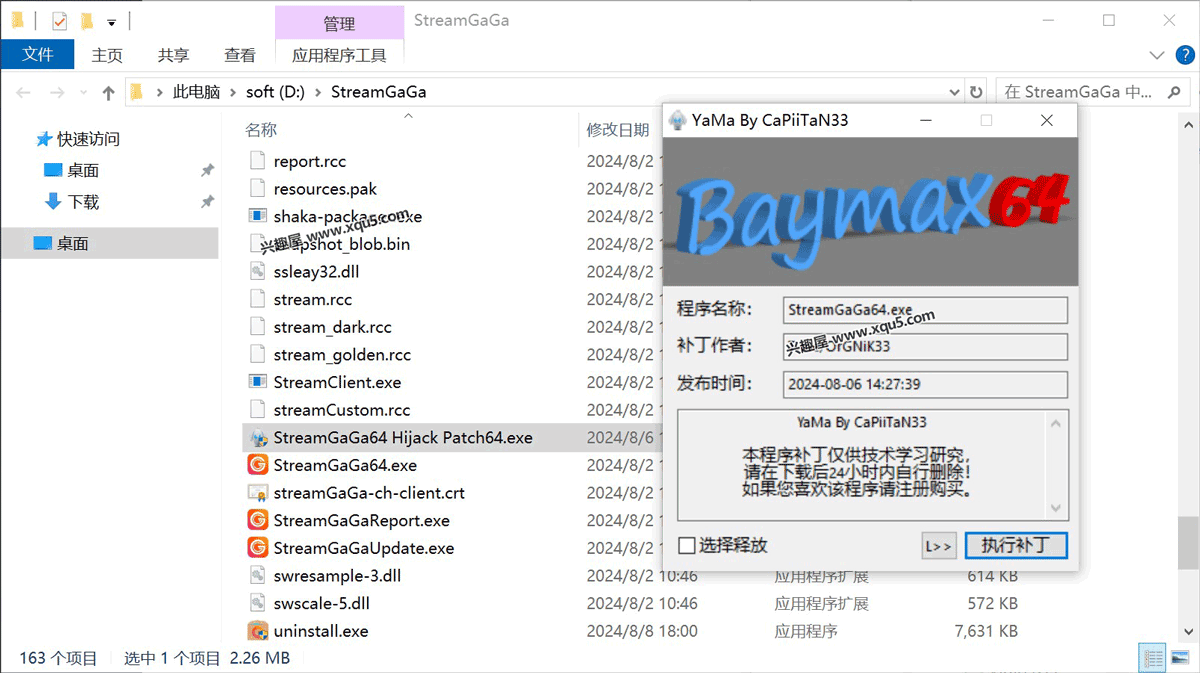This screenshot has width=1200, height=673.
Task: Switch to large thumbnails view icon
Action: (1182, 658)
